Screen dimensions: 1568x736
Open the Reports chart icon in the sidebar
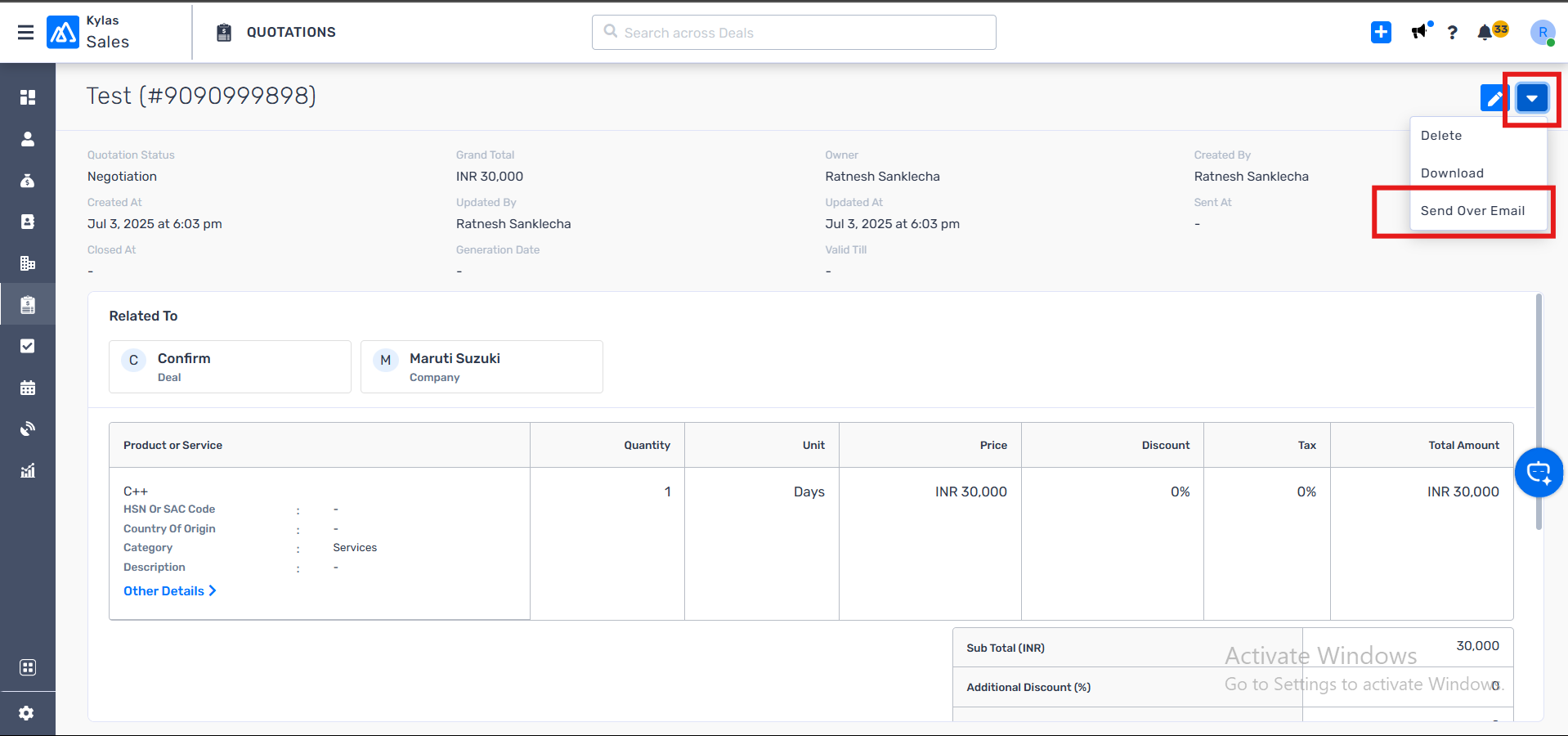click(28, 470)
